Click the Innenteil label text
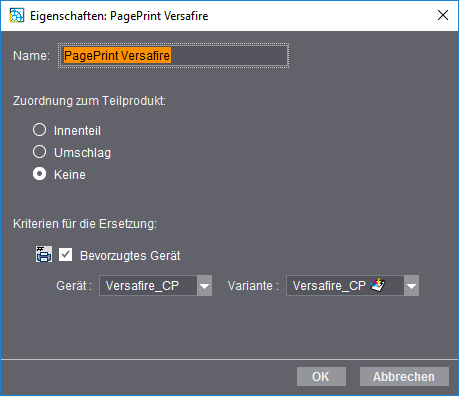The image size is (459, 396). tap(77, 131)
